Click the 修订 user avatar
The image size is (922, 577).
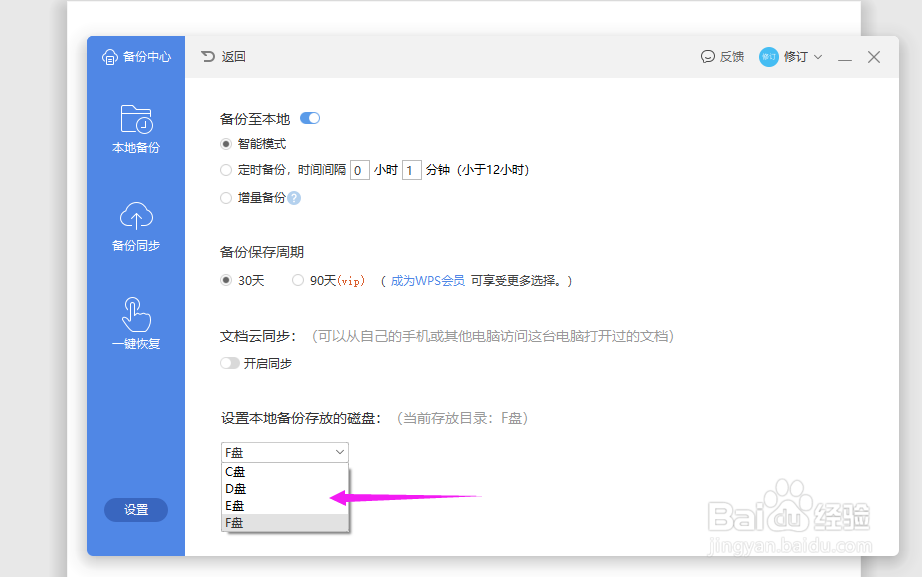pos(769,57)
